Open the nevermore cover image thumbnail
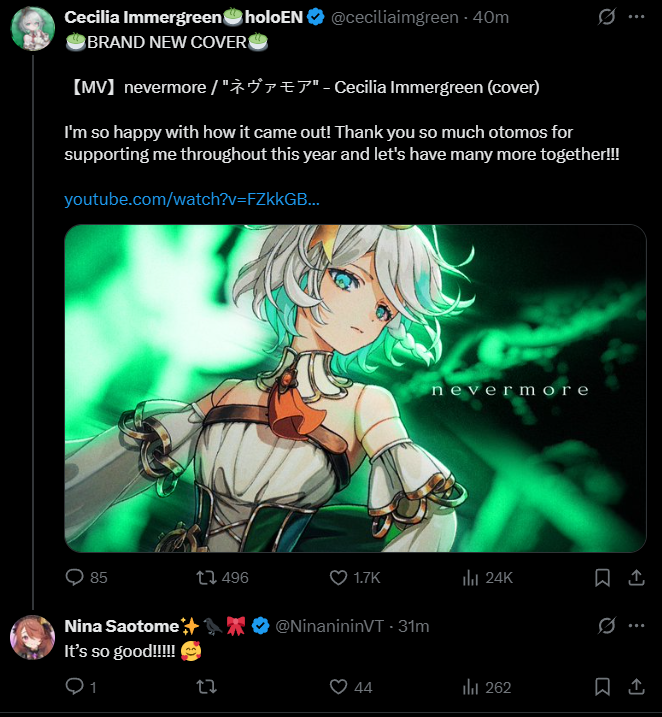 click(355, 388)
